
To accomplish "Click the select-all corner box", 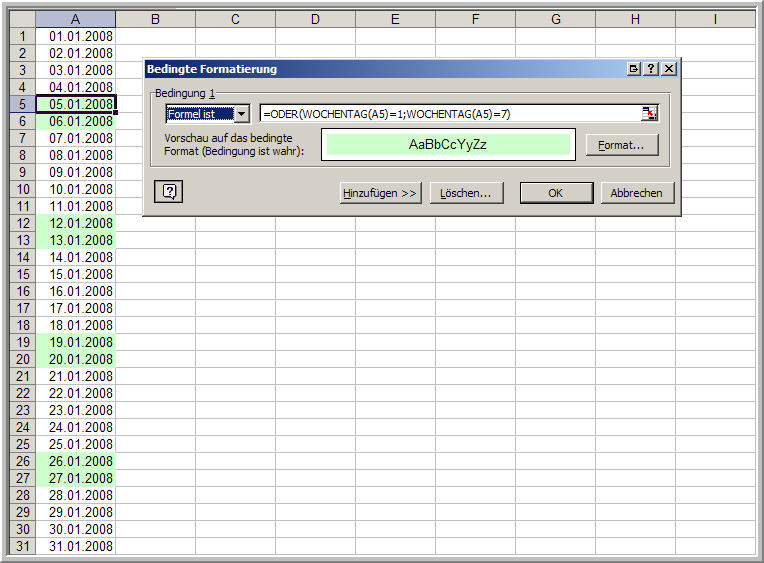I will point(22,19).
